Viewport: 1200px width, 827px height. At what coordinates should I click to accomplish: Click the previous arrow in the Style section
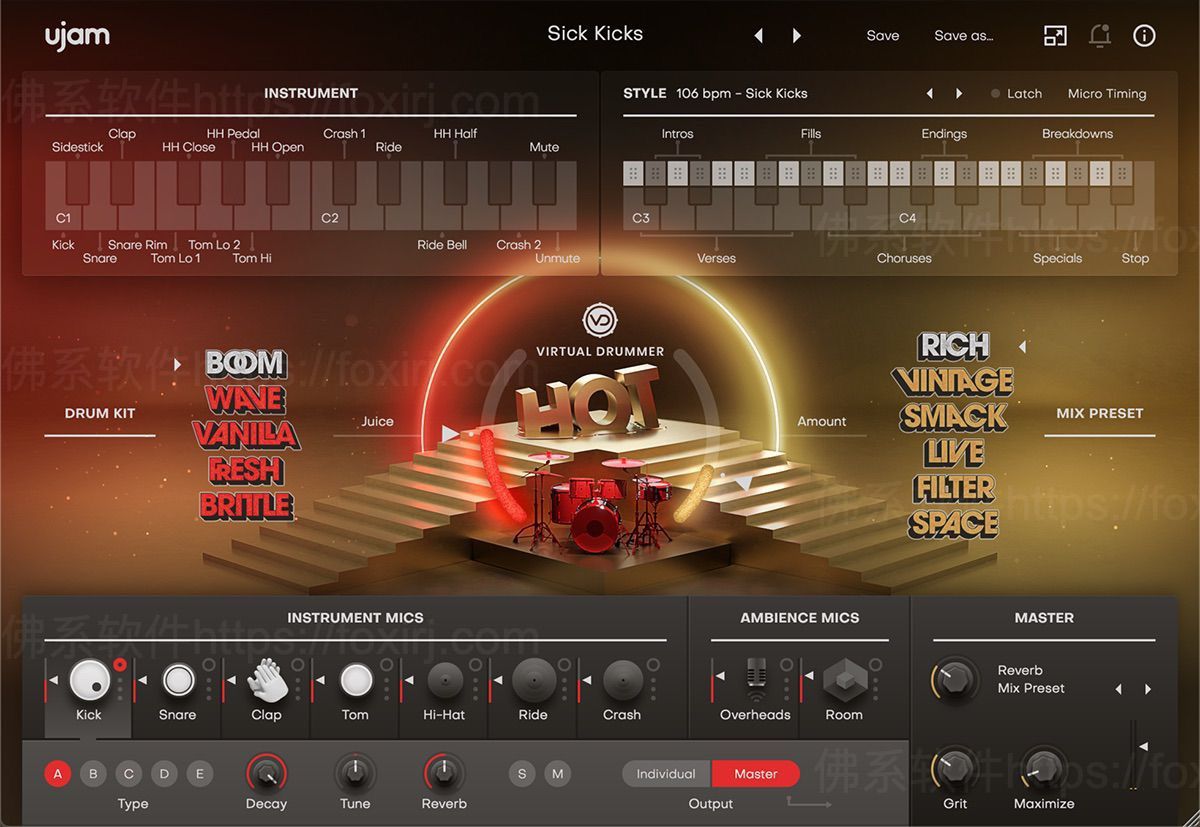(x=929, y=93)
